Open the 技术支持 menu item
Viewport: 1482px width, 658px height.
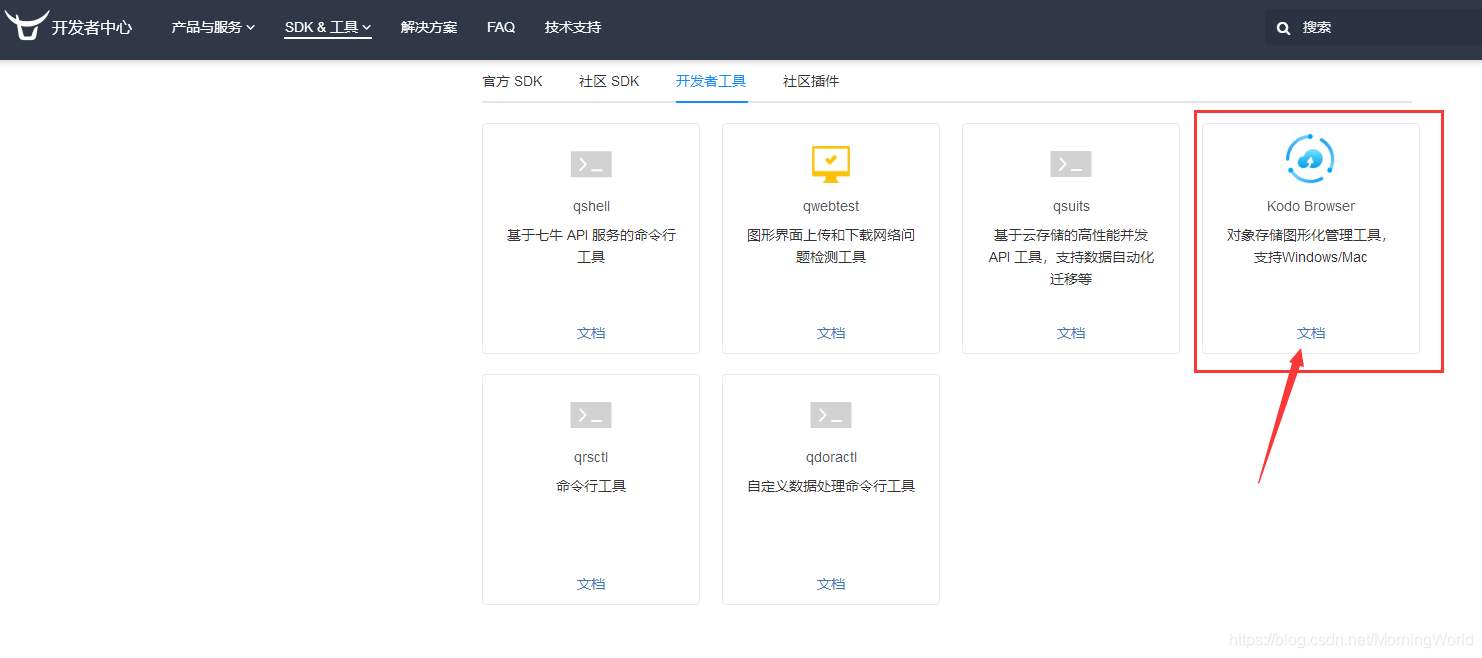(x=573, y=27)
